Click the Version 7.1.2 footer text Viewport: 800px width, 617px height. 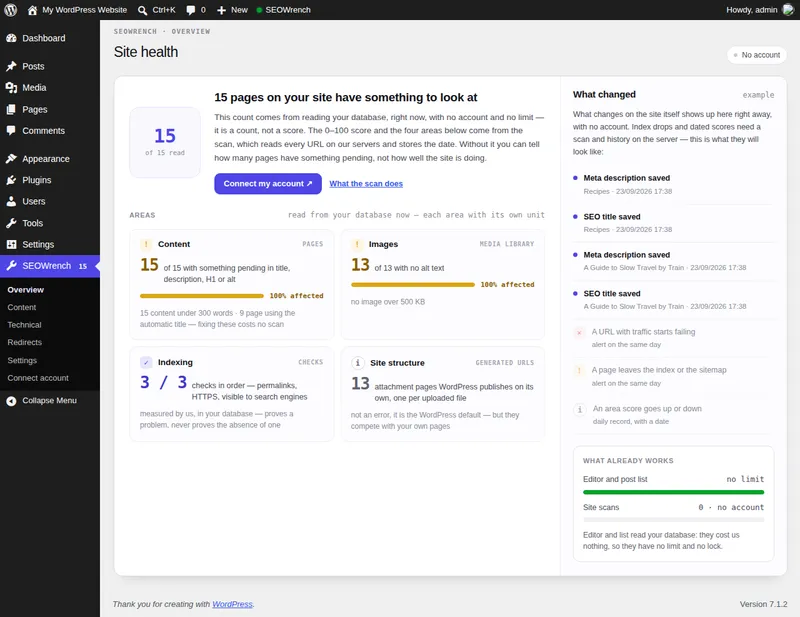(x=763, y=604)
